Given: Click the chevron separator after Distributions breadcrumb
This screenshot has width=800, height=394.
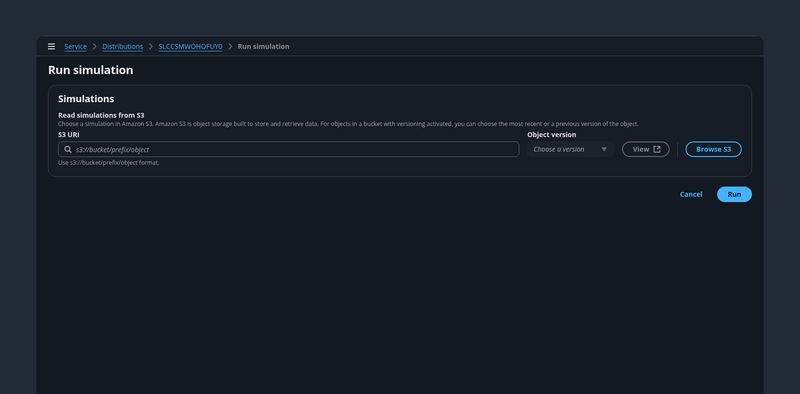Looking at the screenshot, I should point(151,46).
